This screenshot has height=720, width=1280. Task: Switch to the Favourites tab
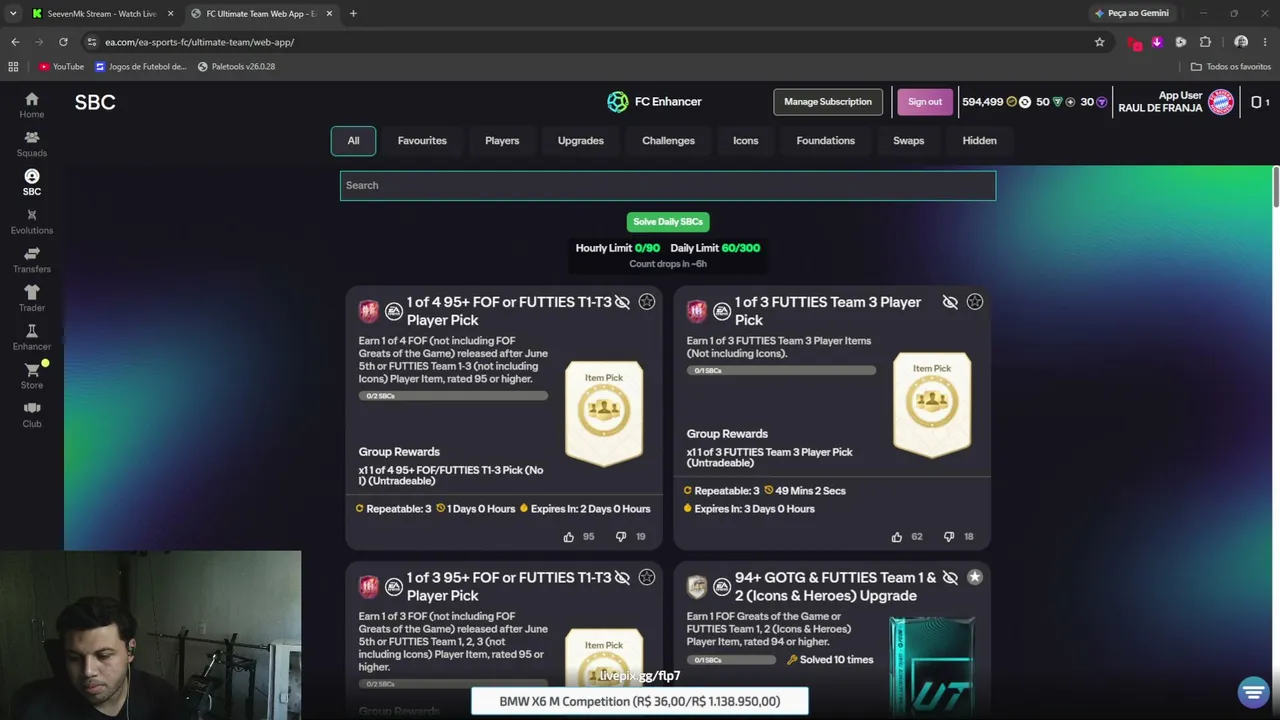[x=422, y=141]
